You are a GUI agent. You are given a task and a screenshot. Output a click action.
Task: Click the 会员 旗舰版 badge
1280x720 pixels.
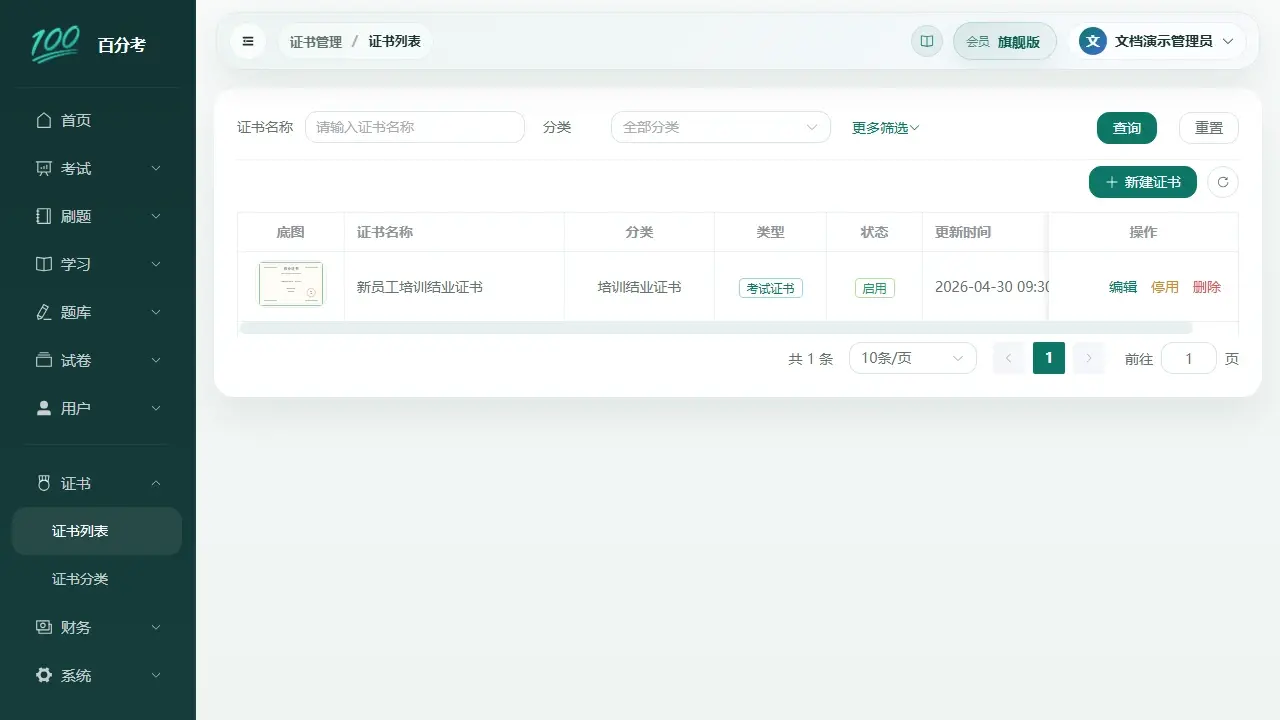[x=1004, y=41]
